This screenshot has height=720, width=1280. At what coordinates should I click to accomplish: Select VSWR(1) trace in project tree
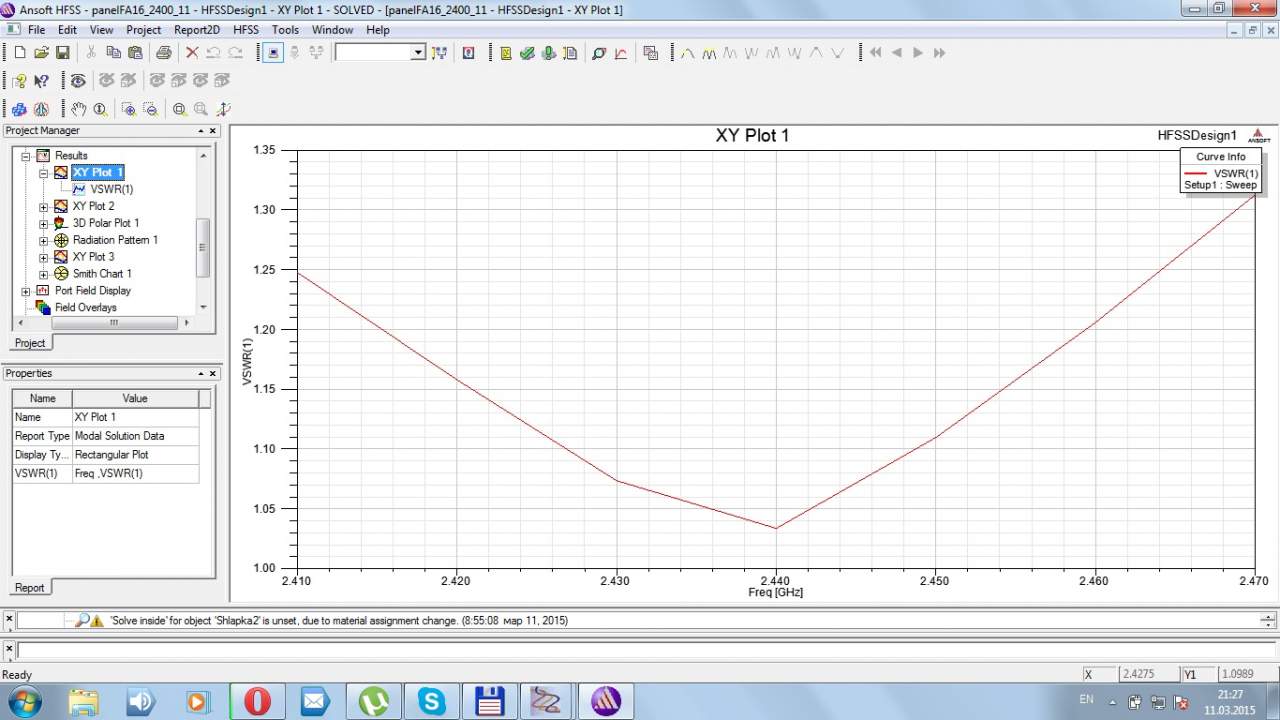[x=111, y=189]
